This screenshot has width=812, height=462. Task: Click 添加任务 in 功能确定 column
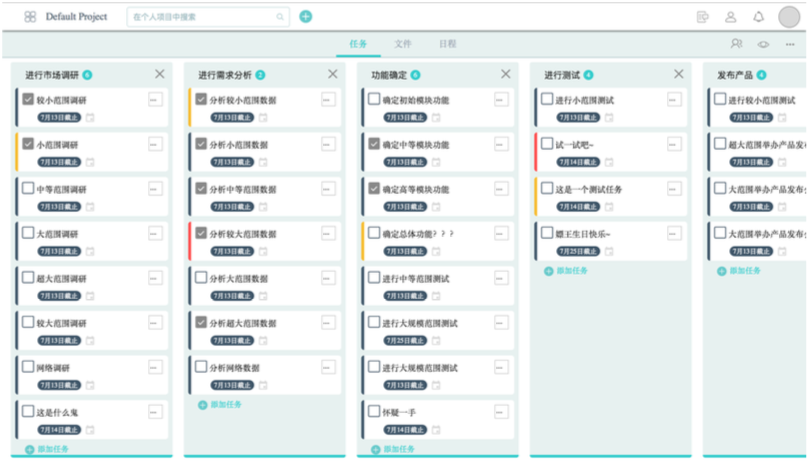pos(393,449)
